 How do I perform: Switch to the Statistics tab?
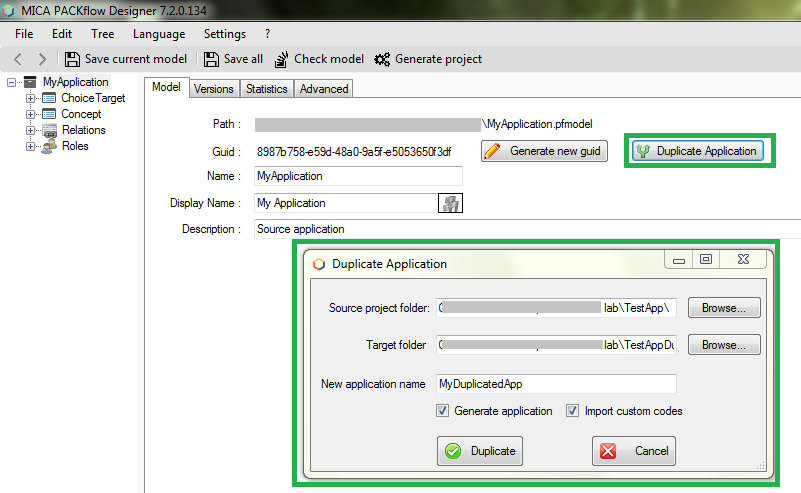click(x=266, y=89)
